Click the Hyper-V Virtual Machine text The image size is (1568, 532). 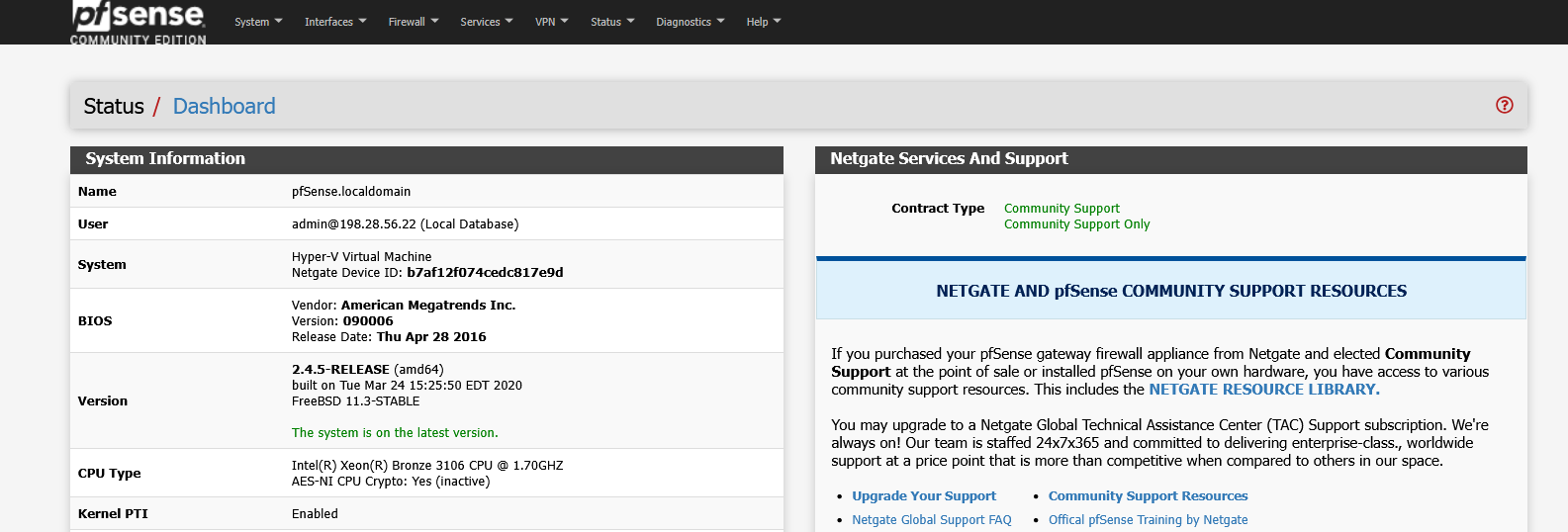click(x=361, y=257)
